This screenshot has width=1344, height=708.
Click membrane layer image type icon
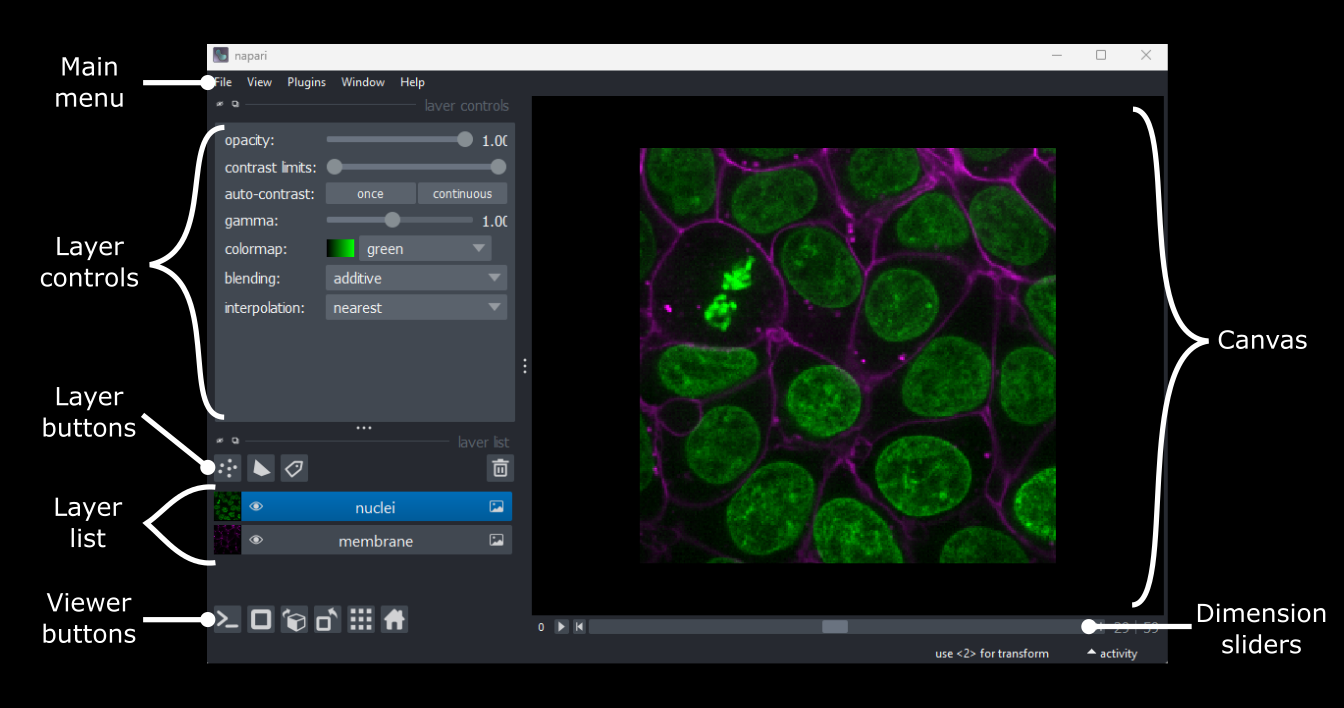[x=497, y=540]
